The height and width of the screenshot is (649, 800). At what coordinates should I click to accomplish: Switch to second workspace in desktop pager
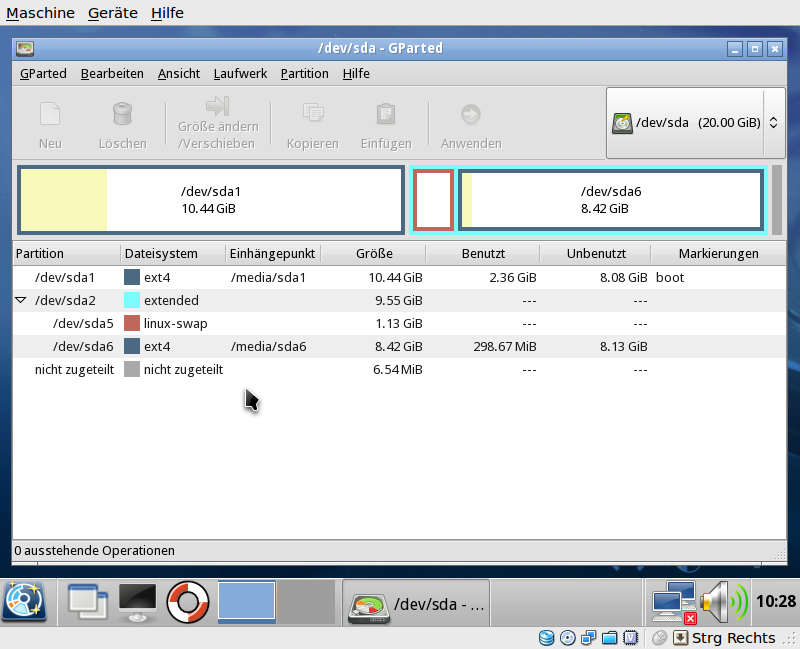click(305, 602)
